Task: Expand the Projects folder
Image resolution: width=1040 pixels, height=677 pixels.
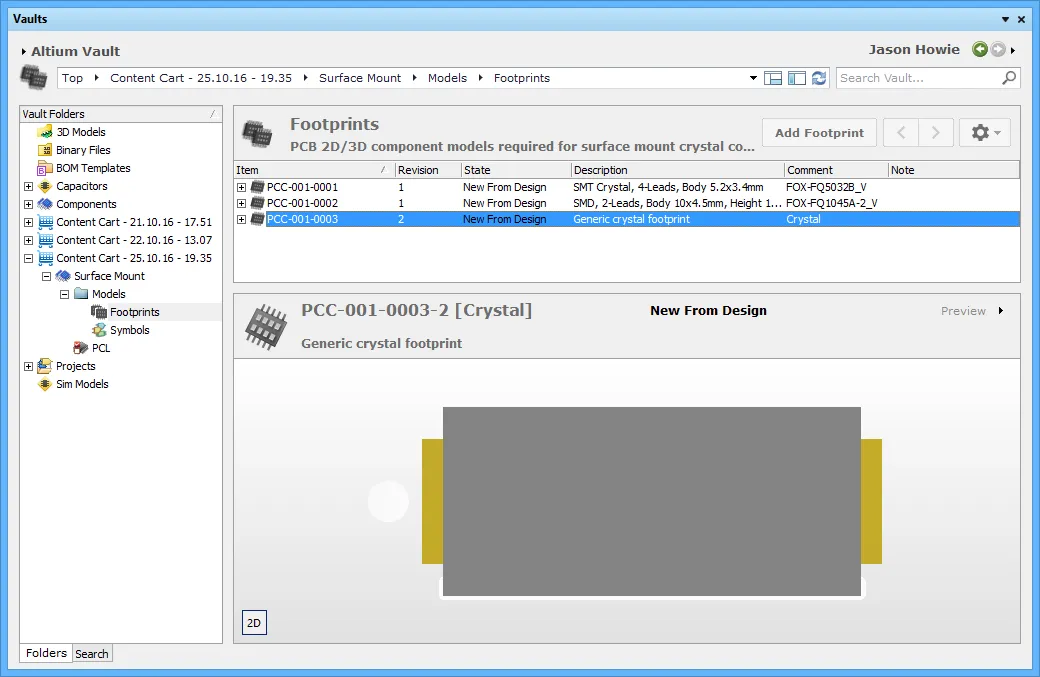Action: coord(29,366)
